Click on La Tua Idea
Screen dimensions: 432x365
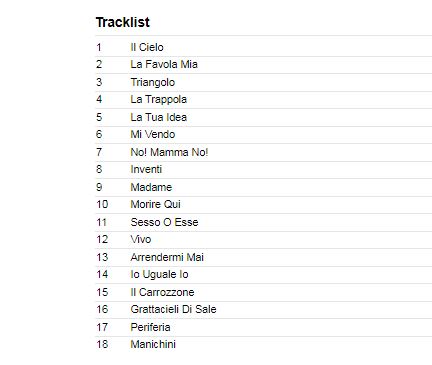click(159, 117)
